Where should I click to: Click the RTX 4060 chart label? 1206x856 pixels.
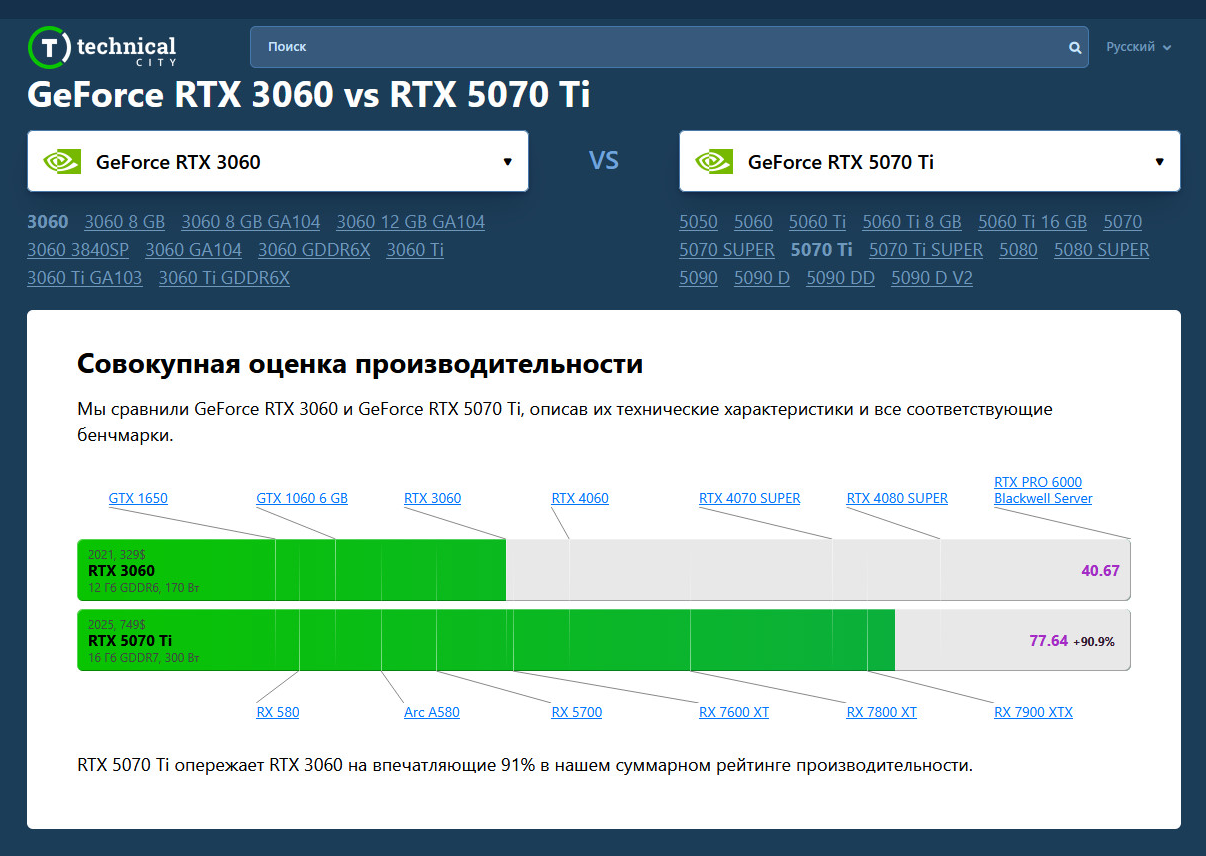pos(580,498)
